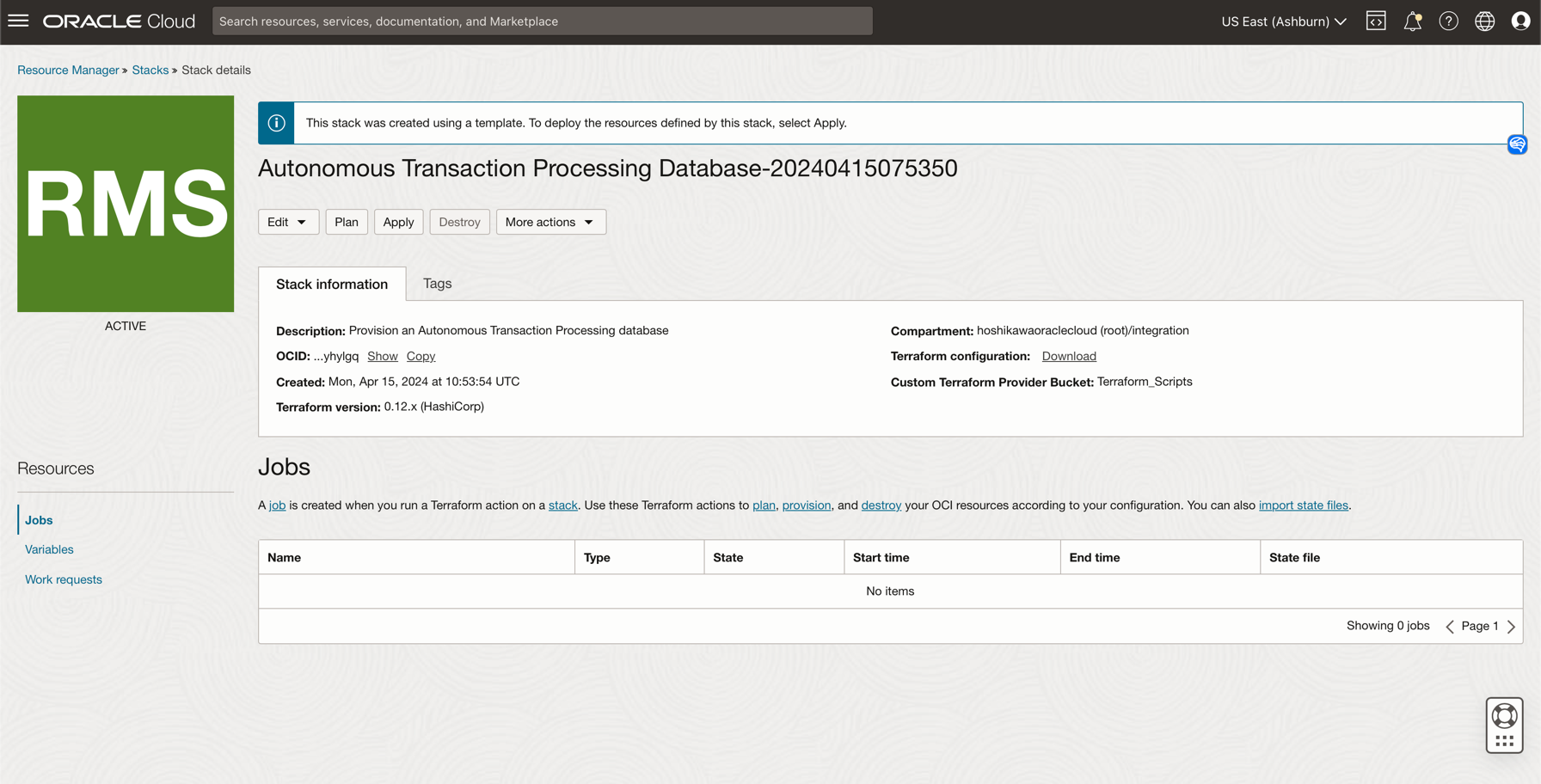
Task: Switch to the Tags tab
Action: [x=437, y=284]
